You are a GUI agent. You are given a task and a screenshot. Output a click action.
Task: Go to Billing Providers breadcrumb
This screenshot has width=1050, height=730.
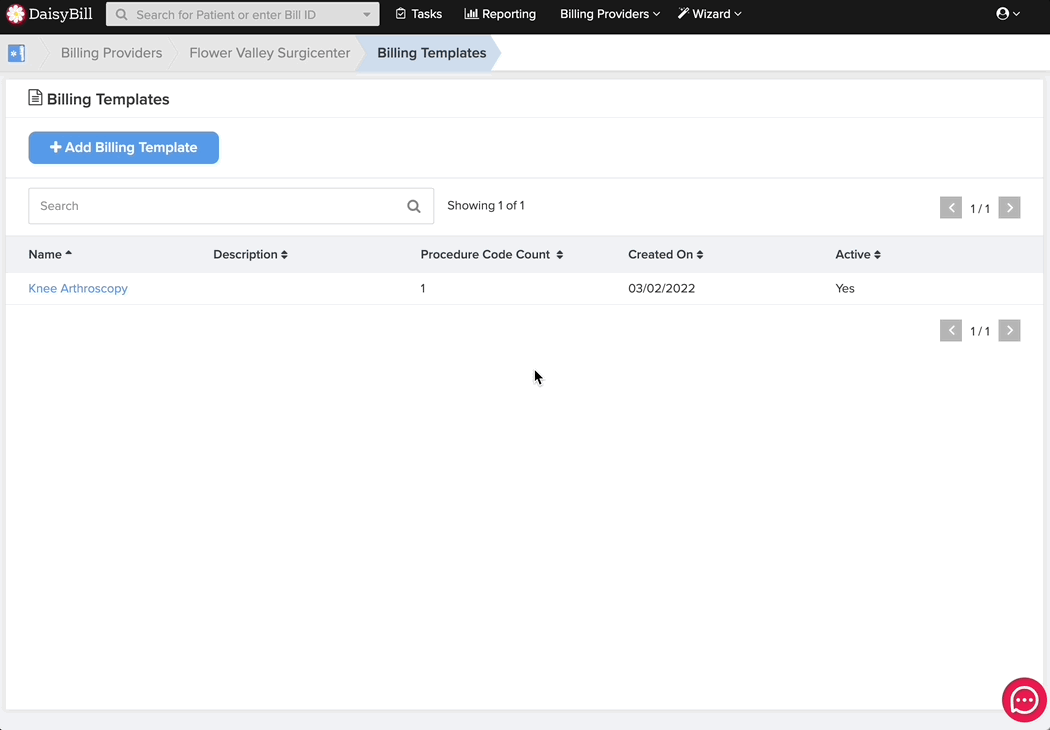point(111,53)
